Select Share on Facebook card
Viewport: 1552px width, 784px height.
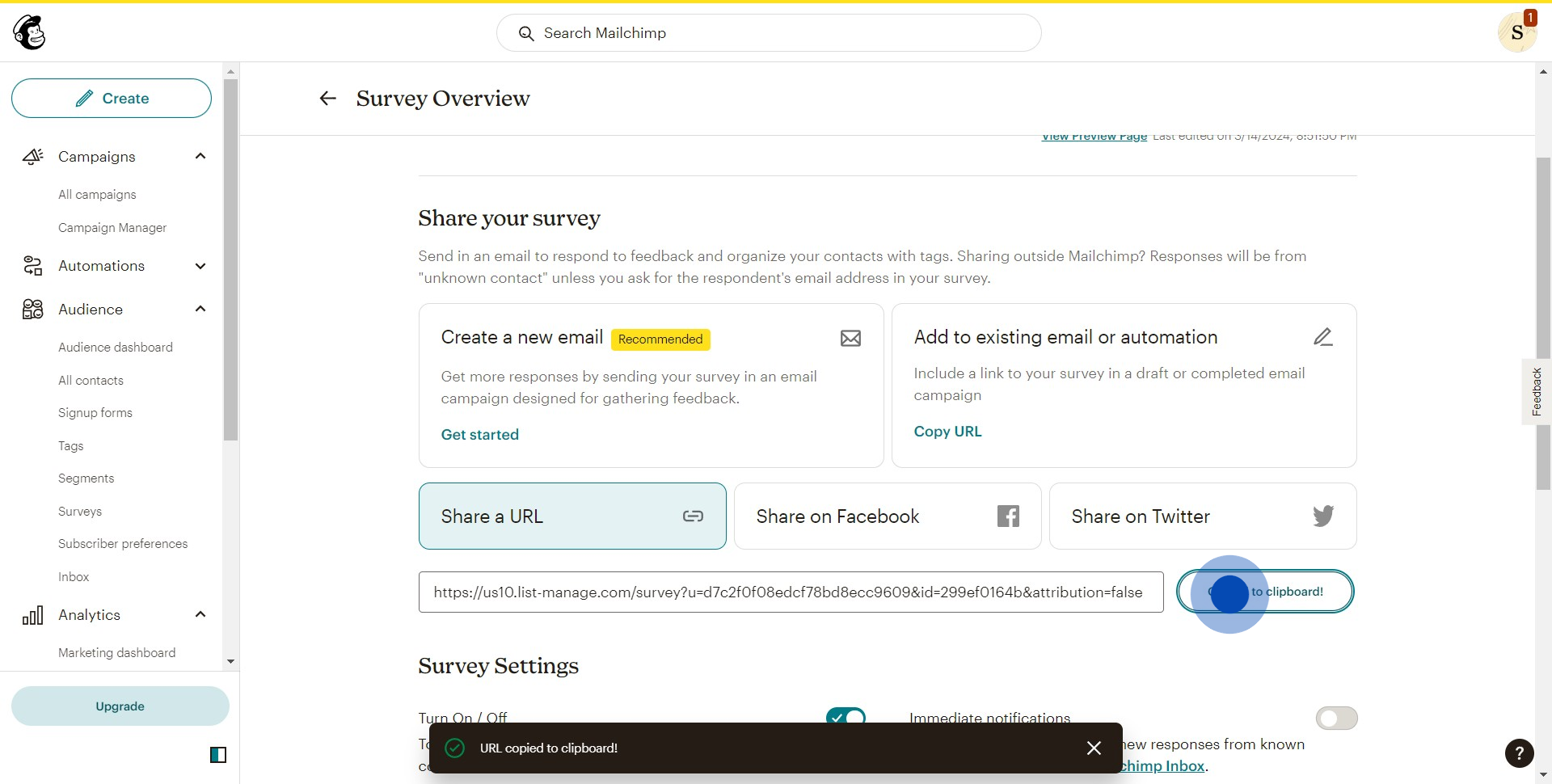coord(888,516)
